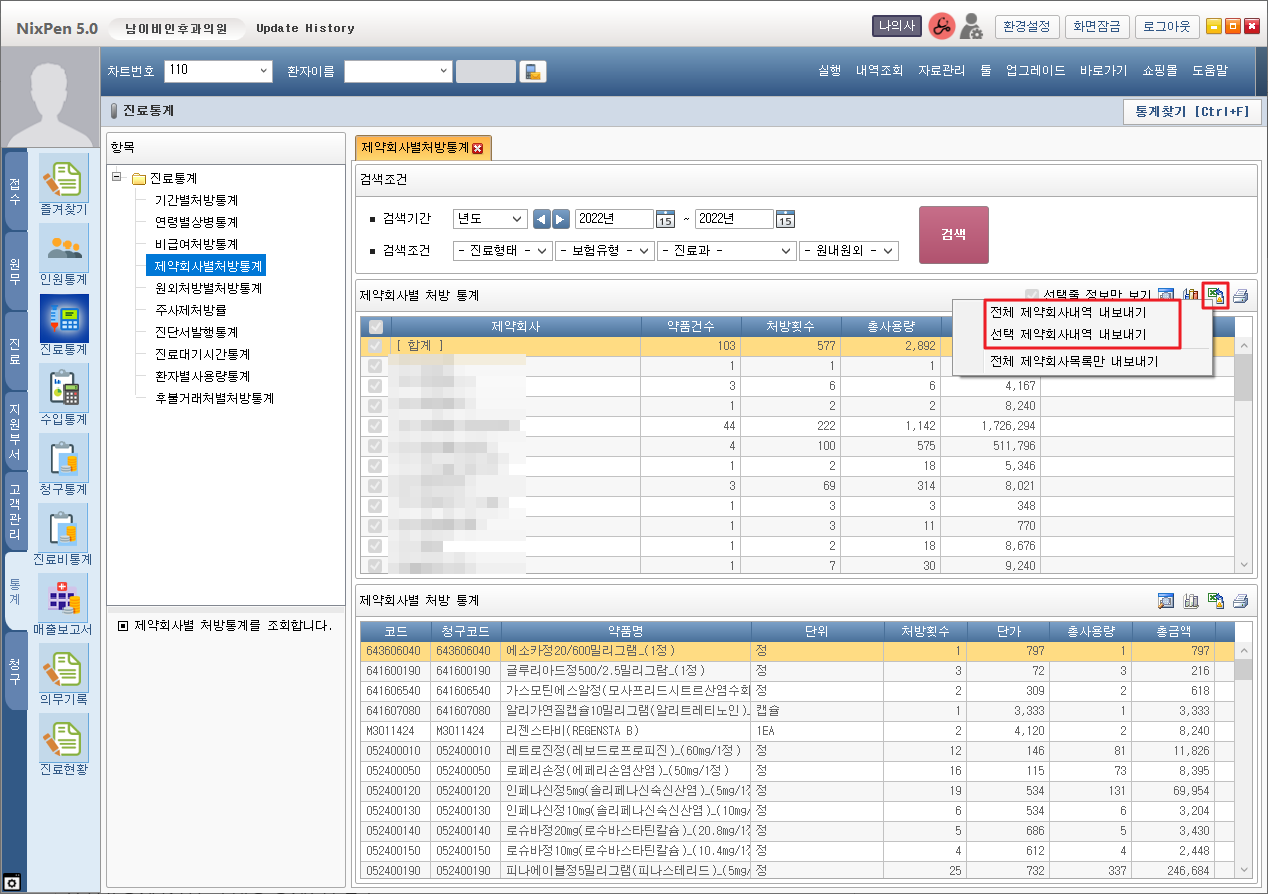Click the red 검색 button

pyautogui.click(x=953, y=235)
